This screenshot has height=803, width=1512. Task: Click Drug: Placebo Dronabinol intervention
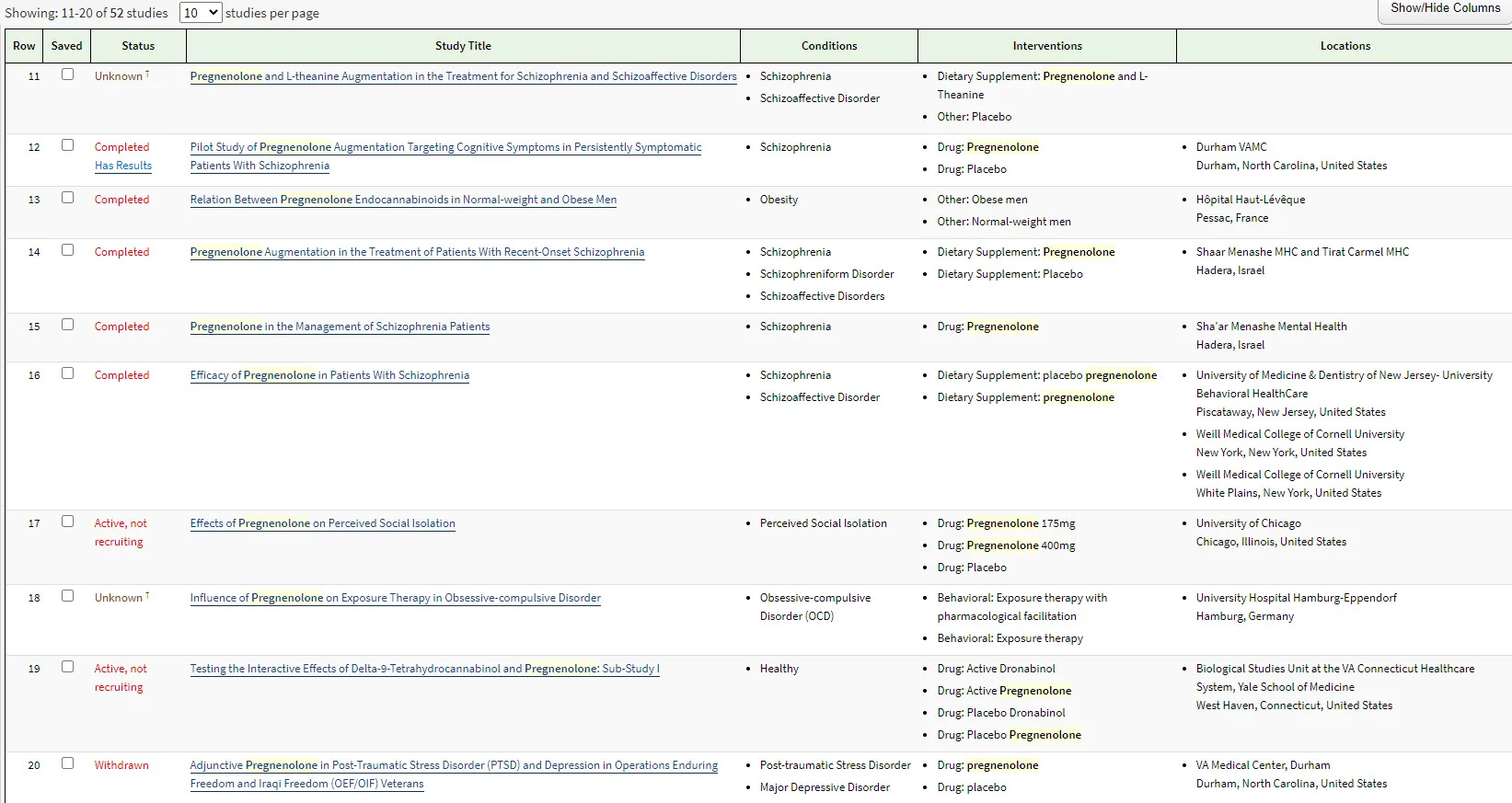point(1001,713)
